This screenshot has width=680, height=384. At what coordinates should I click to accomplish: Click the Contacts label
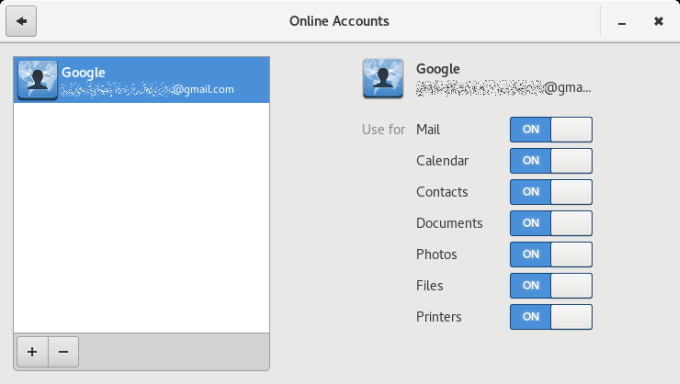[x=442, y=192]
